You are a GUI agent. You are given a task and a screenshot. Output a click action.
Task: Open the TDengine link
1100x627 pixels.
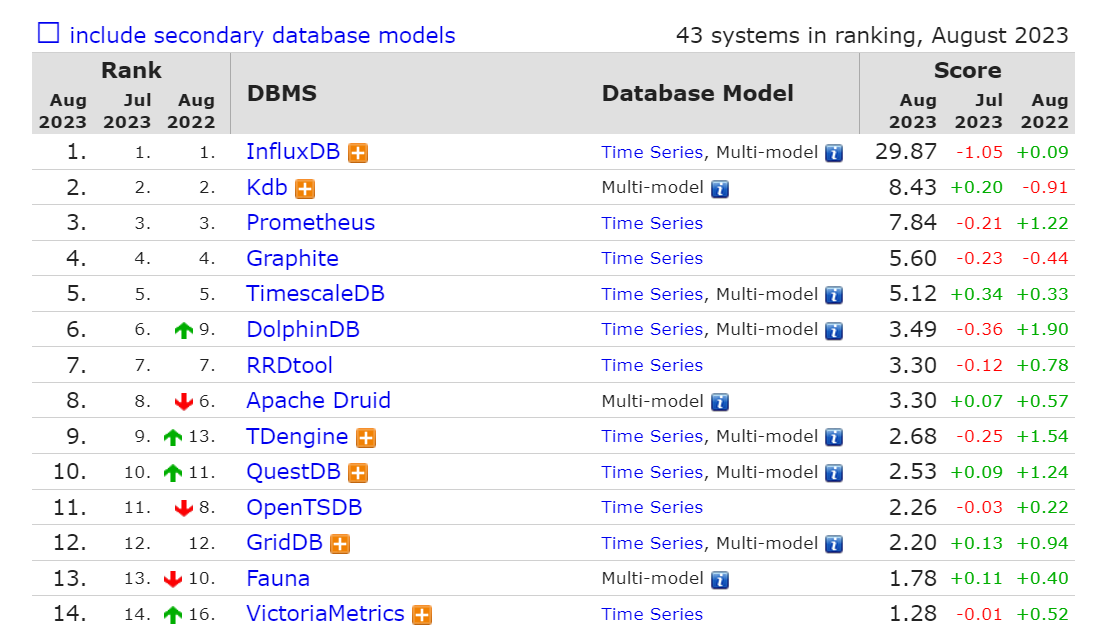point(297,436)
